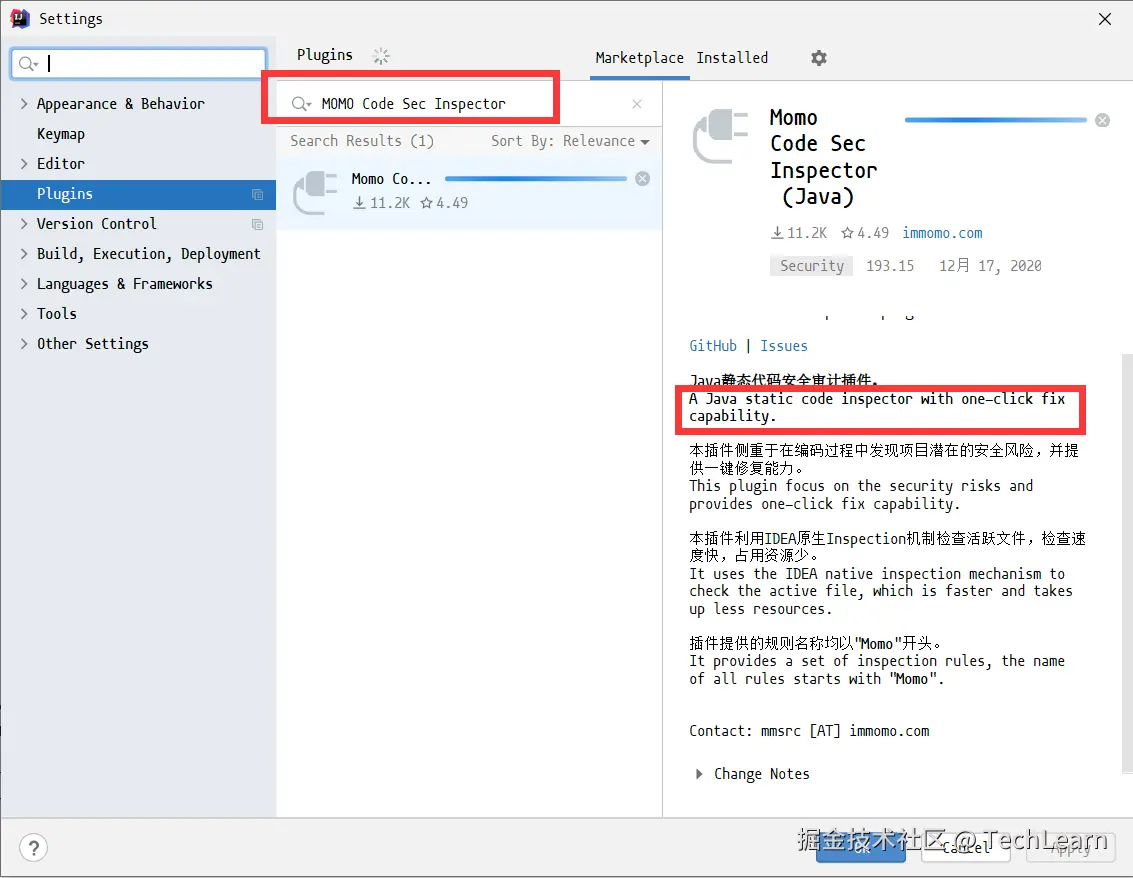Screen dimensions: 1133x878
Task: Click the progress bar in the plugin details header
Action: pos(996,120)
